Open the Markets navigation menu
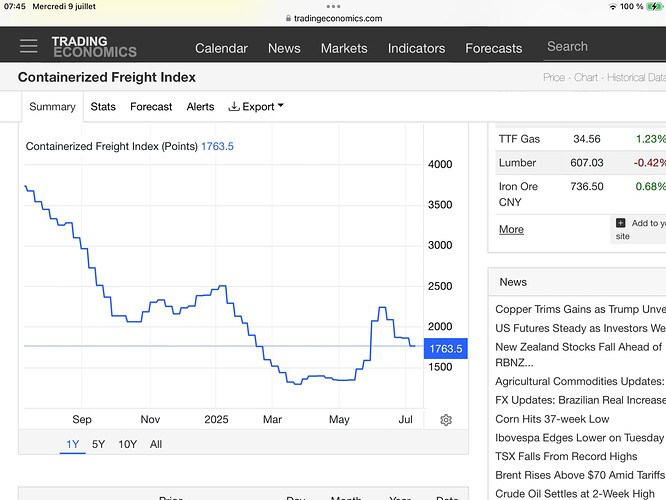 tap(344, 48)
